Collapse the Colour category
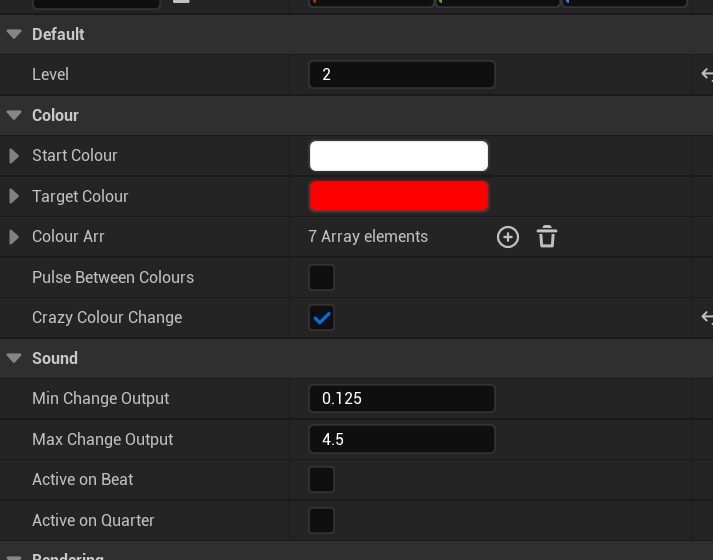The image size is (713, 560). coord(14,115)
